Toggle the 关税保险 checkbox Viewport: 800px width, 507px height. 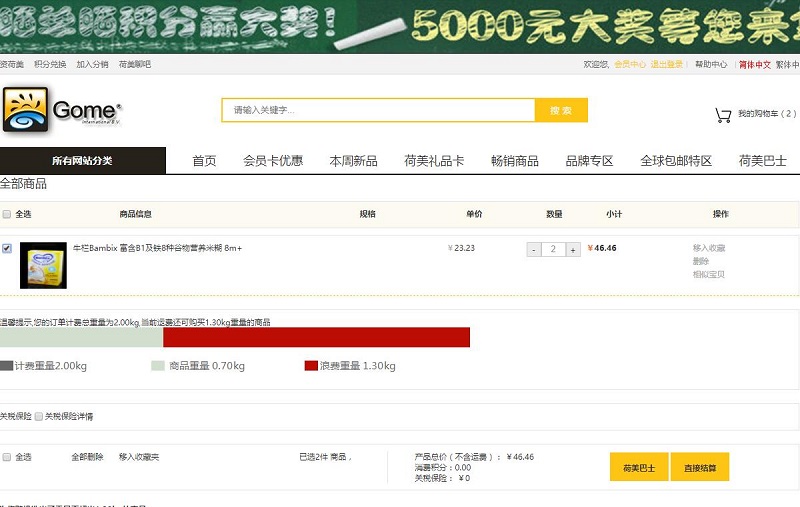(39, 417)
